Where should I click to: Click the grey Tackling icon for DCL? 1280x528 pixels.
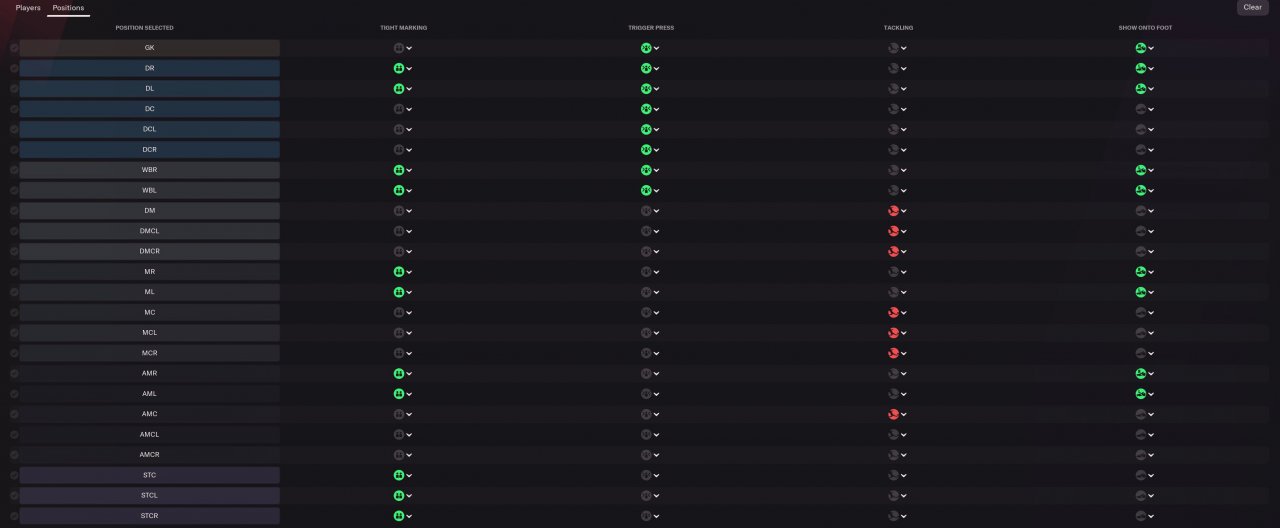[x=893, y=129]
